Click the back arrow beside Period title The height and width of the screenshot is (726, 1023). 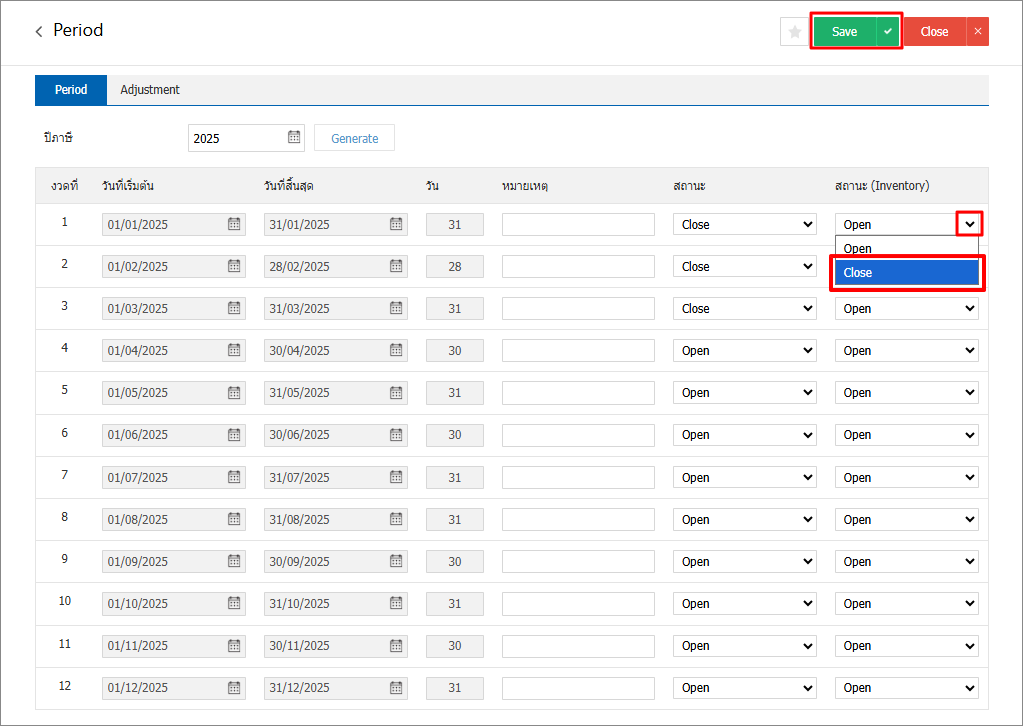coord(39,32)
